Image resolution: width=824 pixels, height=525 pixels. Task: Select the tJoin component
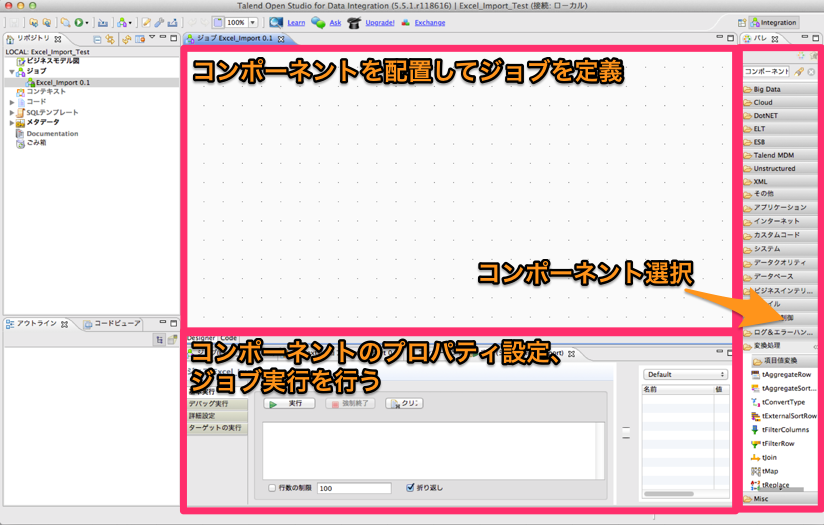[769, 457]
